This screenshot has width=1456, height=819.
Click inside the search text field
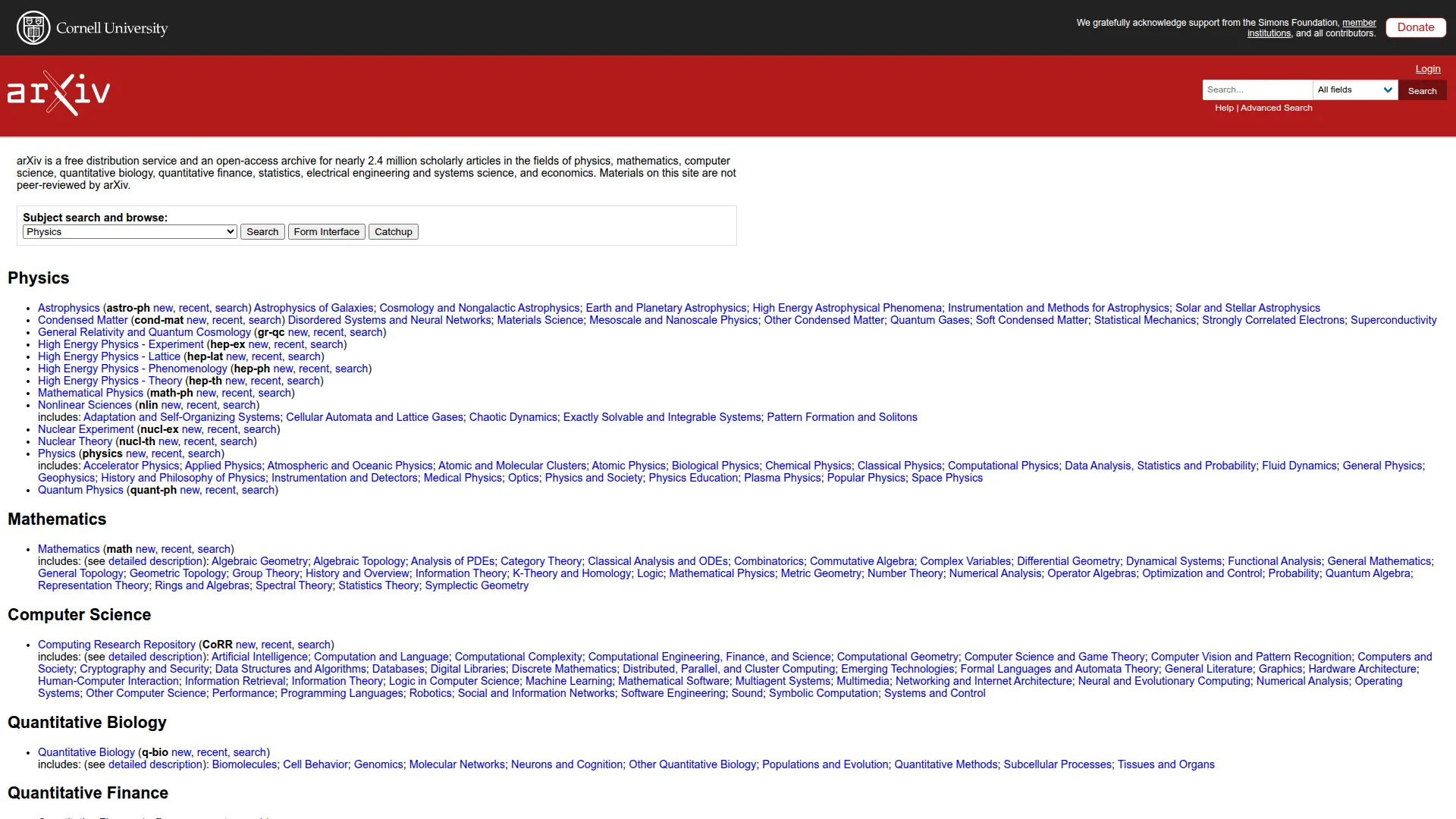coord(1257,89)
